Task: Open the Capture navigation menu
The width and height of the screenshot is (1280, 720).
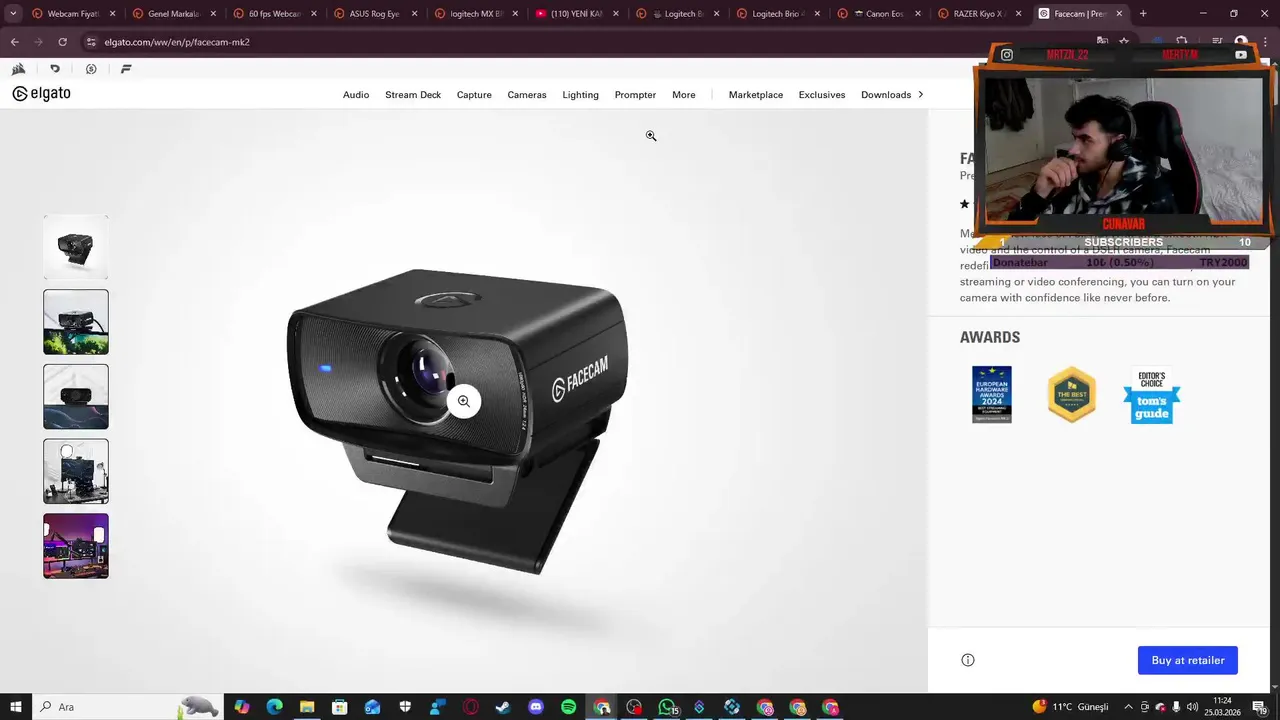Action: point(474,95)
